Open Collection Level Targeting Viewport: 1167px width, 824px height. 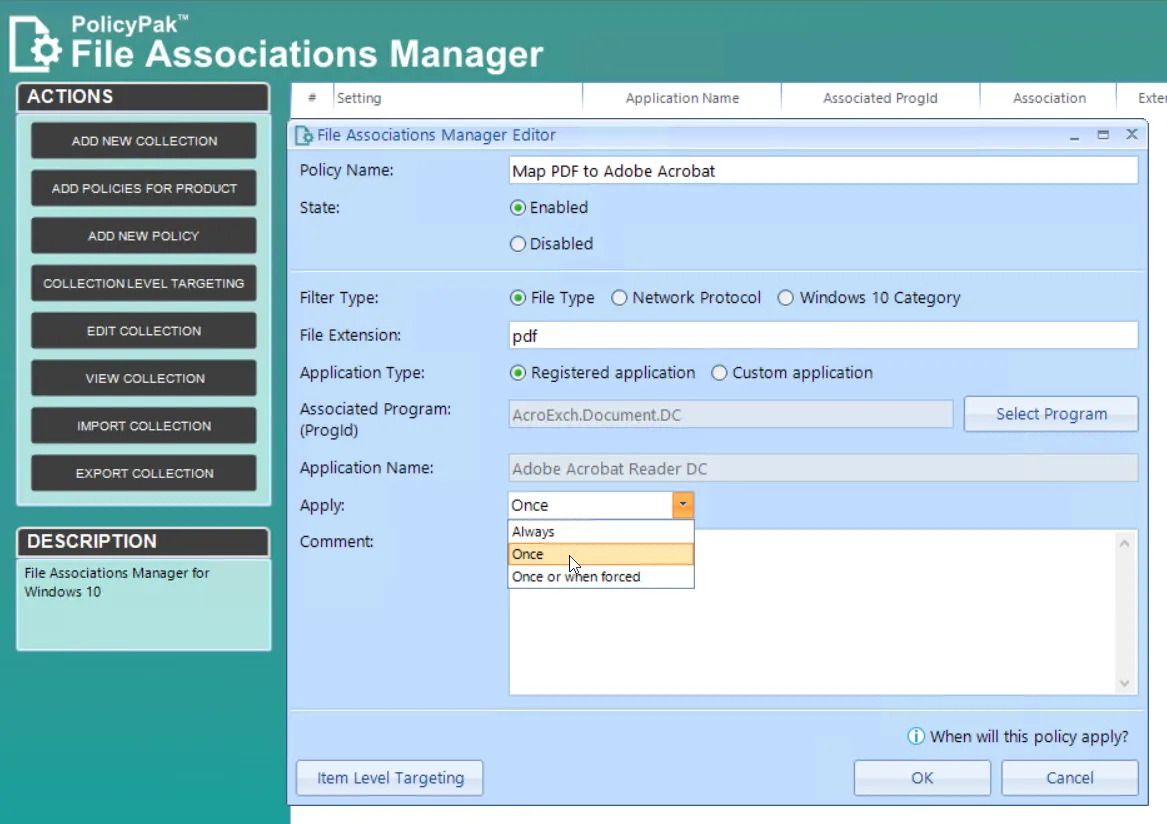[x=144, y=284]
